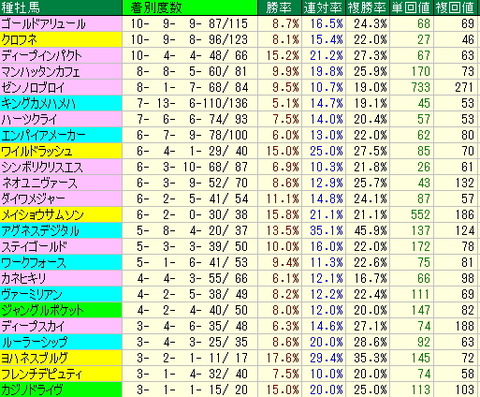Click シンボリクリスエス's record 6-3-10-68/87
This screenshot has width=480, height=397.
(192, 167)
